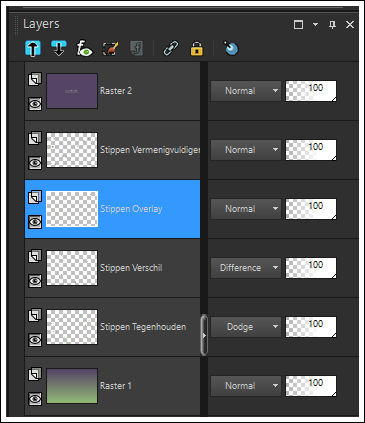Click the blue flask icon in toolbar

[x=231, y=49]
